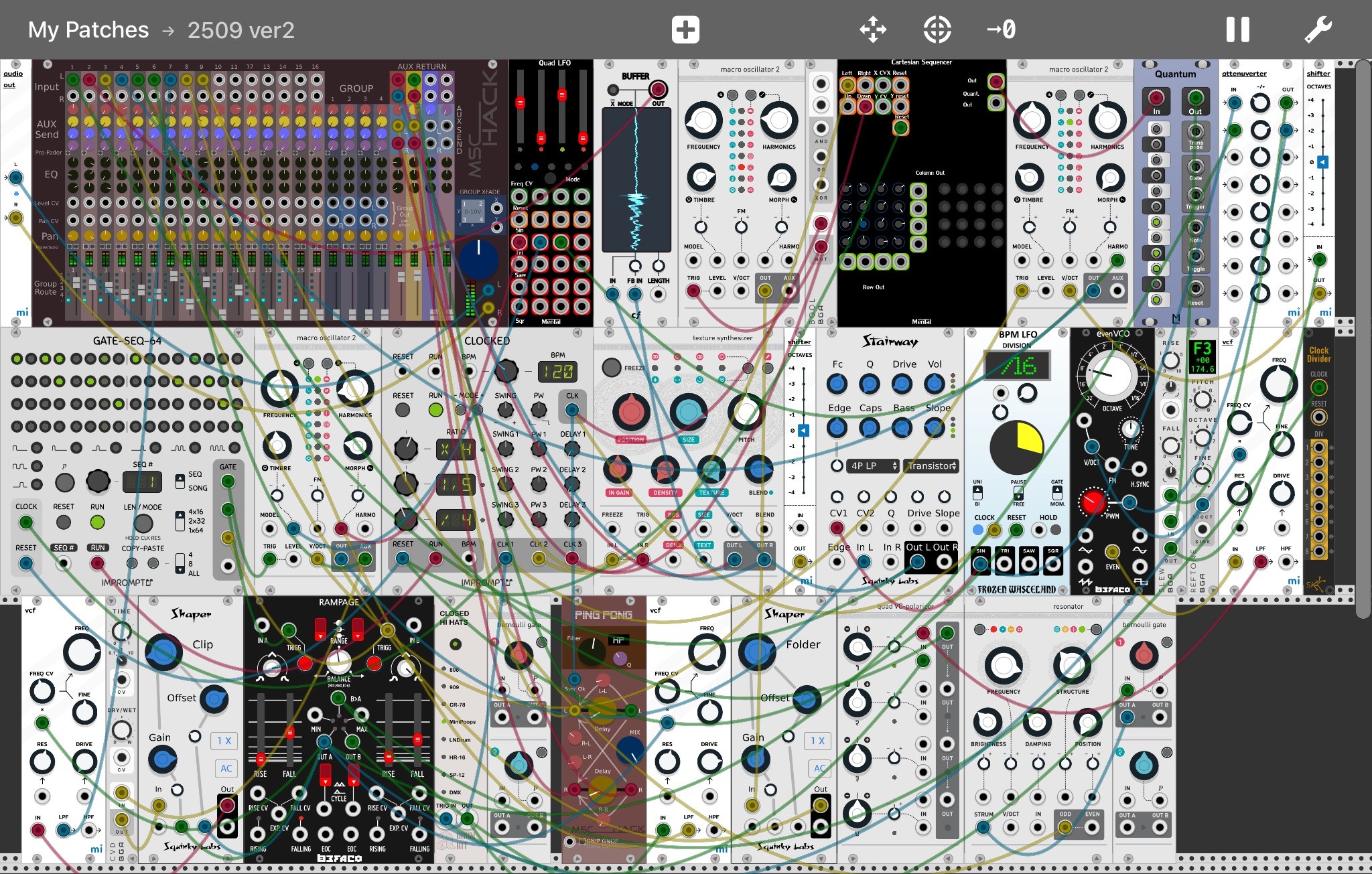Tap the crosshair center-view icon
Viewport: 1372px width, 874px height.
click(937, 30)
